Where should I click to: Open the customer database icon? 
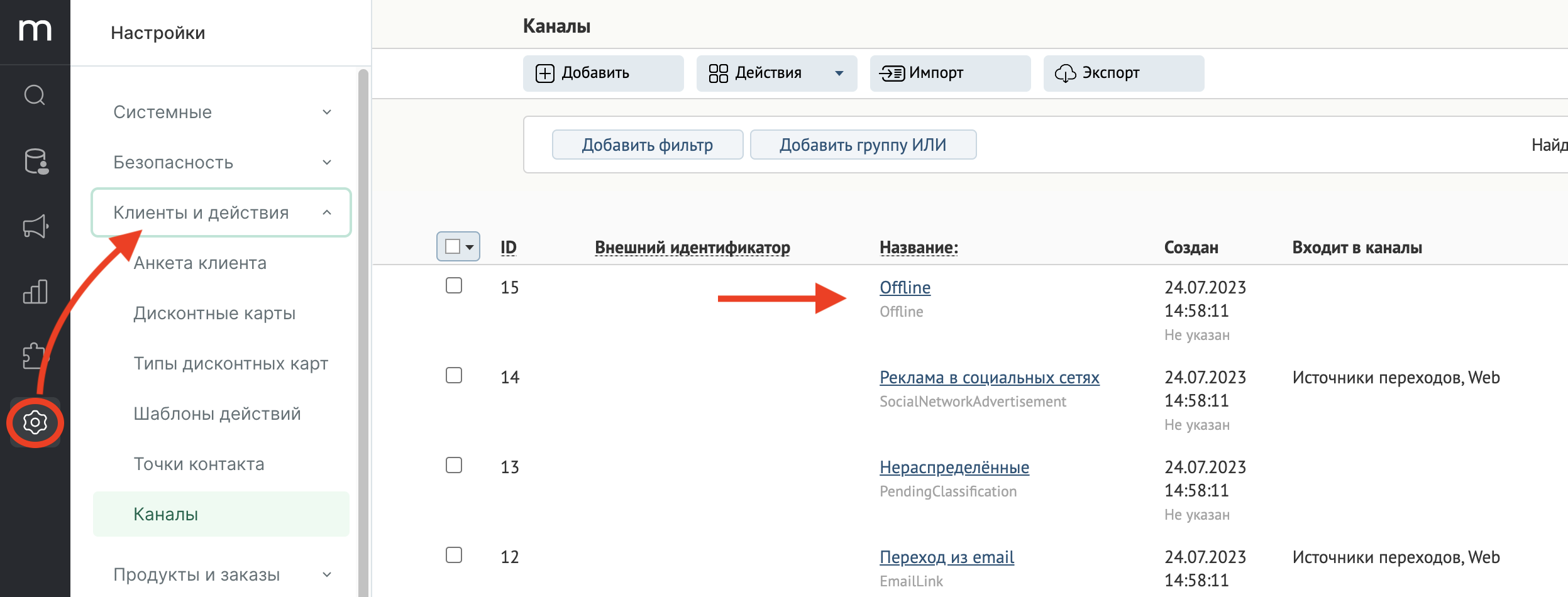pyautogui.click(x=36, y=162)
